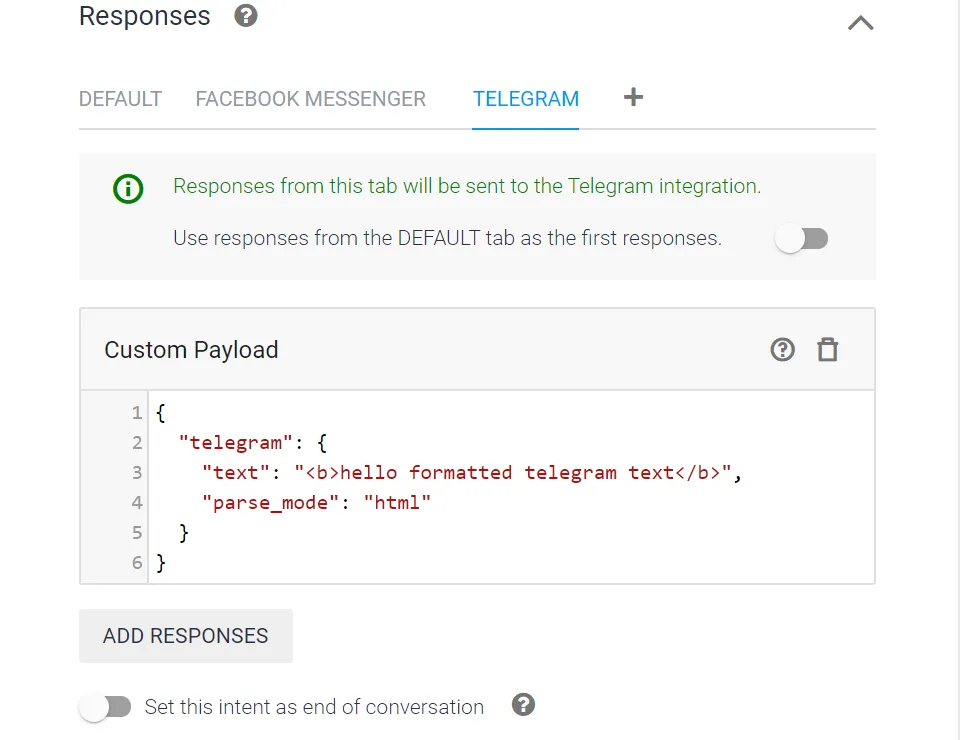This screenshot has height=740, width=964.
Task: Click the closing brace on line 6
Action: coord(161,563)
